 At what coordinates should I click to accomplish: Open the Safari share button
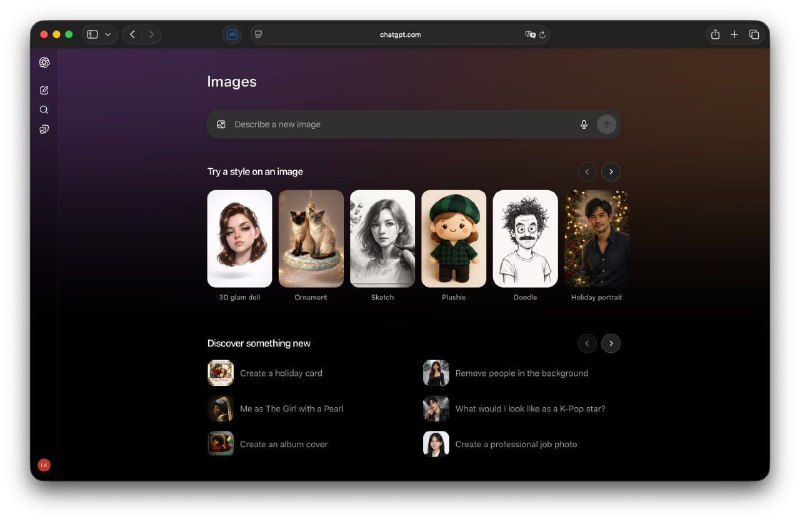coord(715,34)
